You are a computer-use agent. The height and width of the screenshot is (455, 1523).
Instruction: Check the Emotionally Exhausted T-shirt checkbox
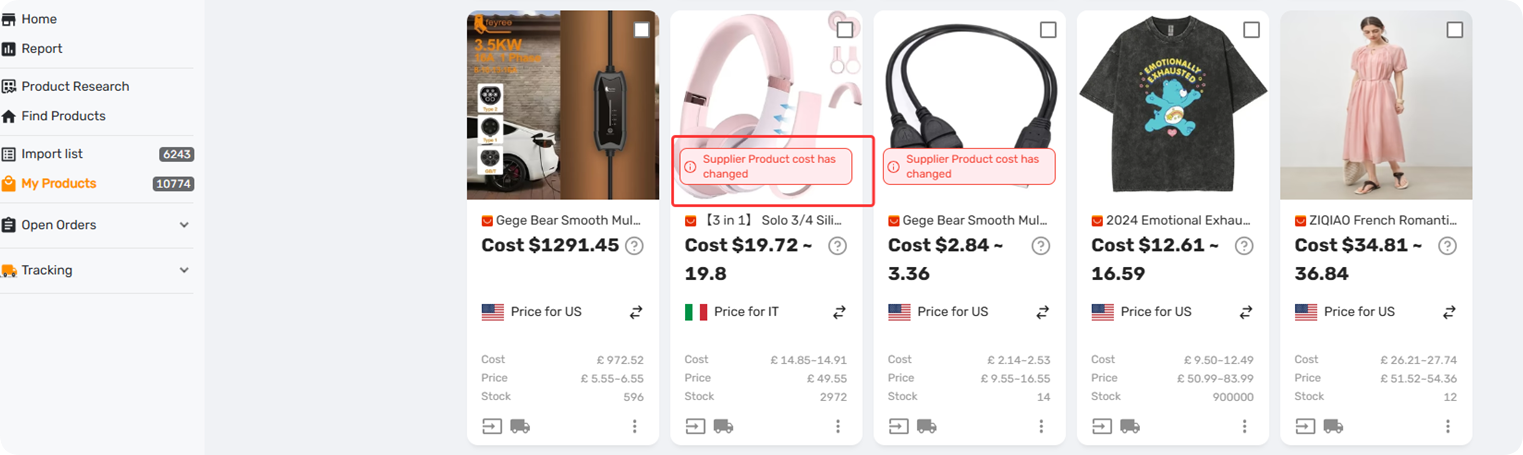1251,30
